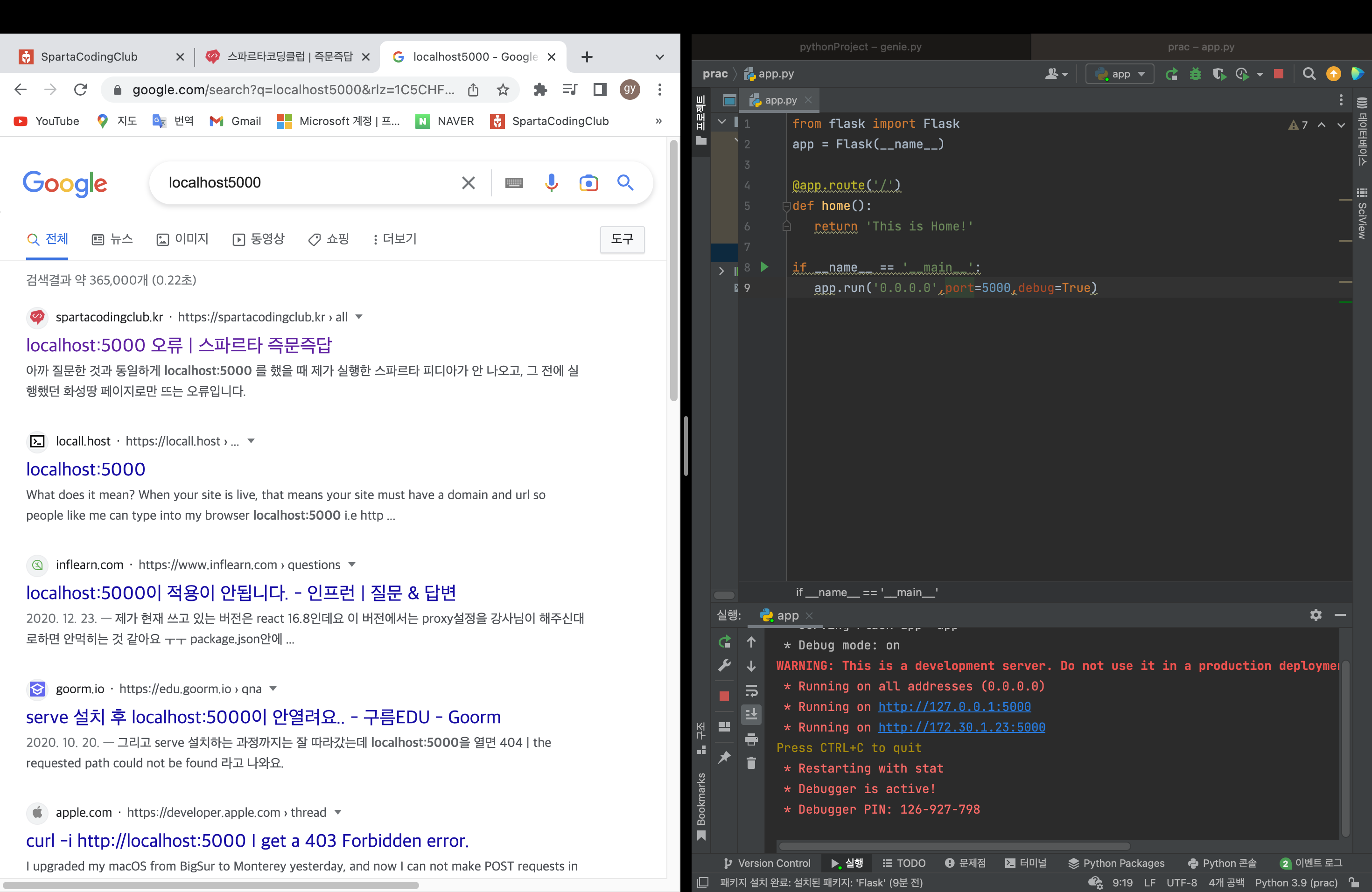Hide the run tool window with minus icon
The width and height of the screenshot is (1372, 892).
[1340, 615]
